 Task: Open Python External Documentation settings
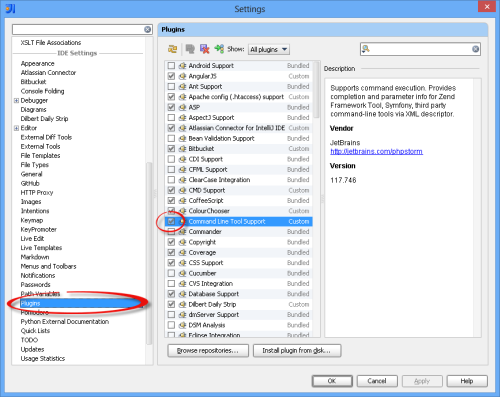tap(65, 322)
